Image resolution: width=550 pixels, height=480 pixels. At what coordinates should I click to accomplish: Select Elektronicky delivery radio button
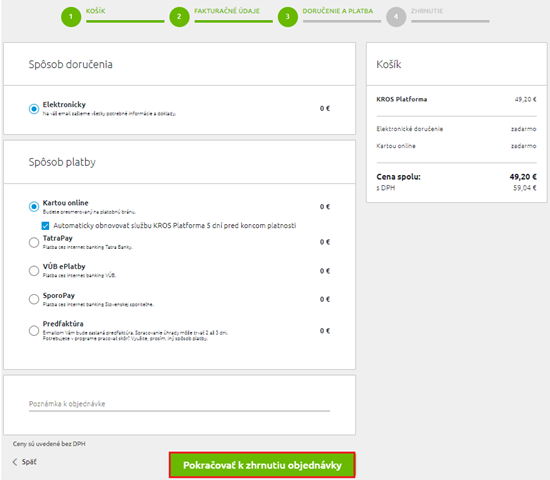[34, 109]
